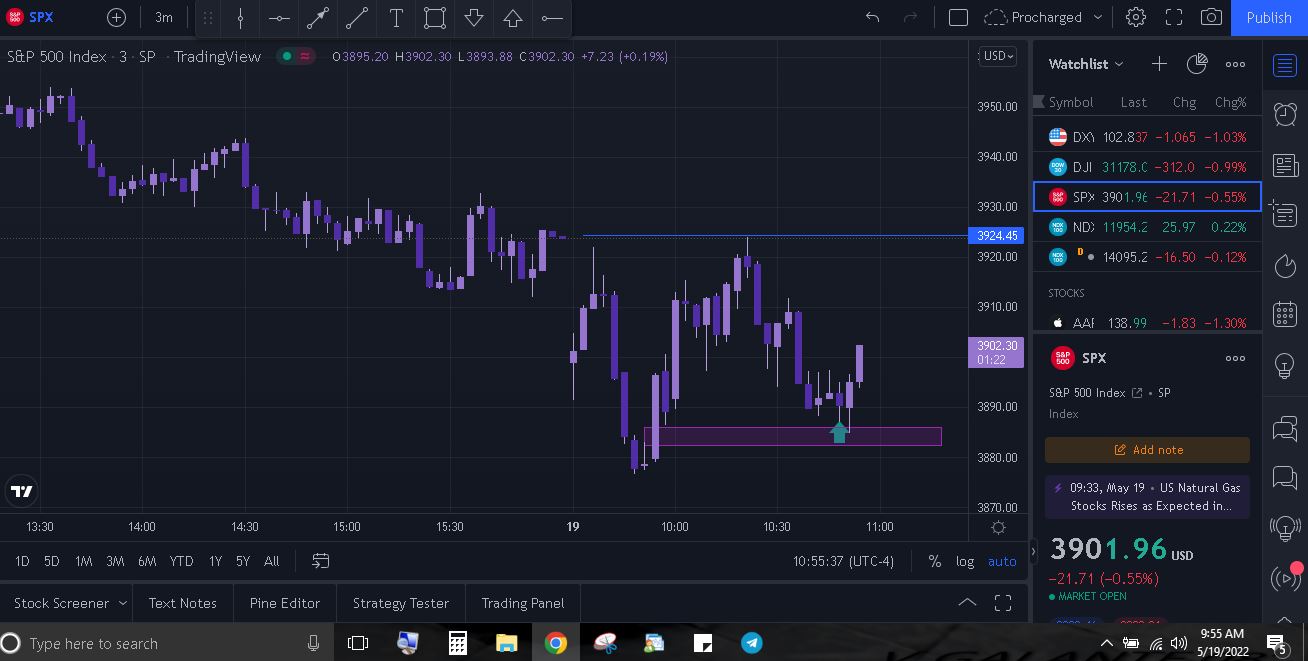Image resolution: width=1308 pixels, height=661 pixels.
Task: Open the USD currency dropdown on price axis
Action: click(998, 56)
